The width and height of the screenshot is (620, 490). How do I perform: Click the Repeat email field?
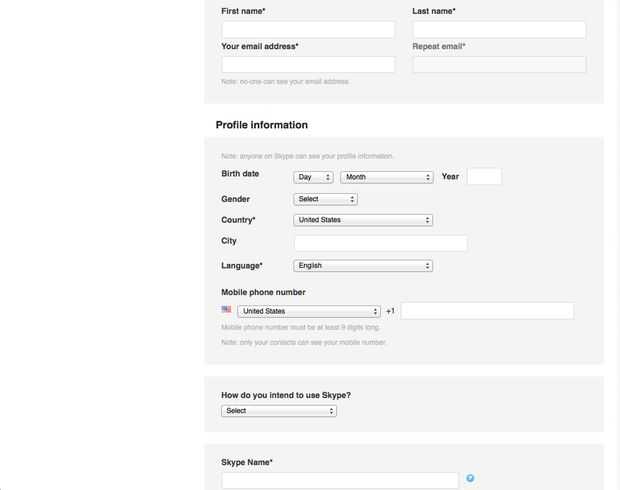coord(499,64)
